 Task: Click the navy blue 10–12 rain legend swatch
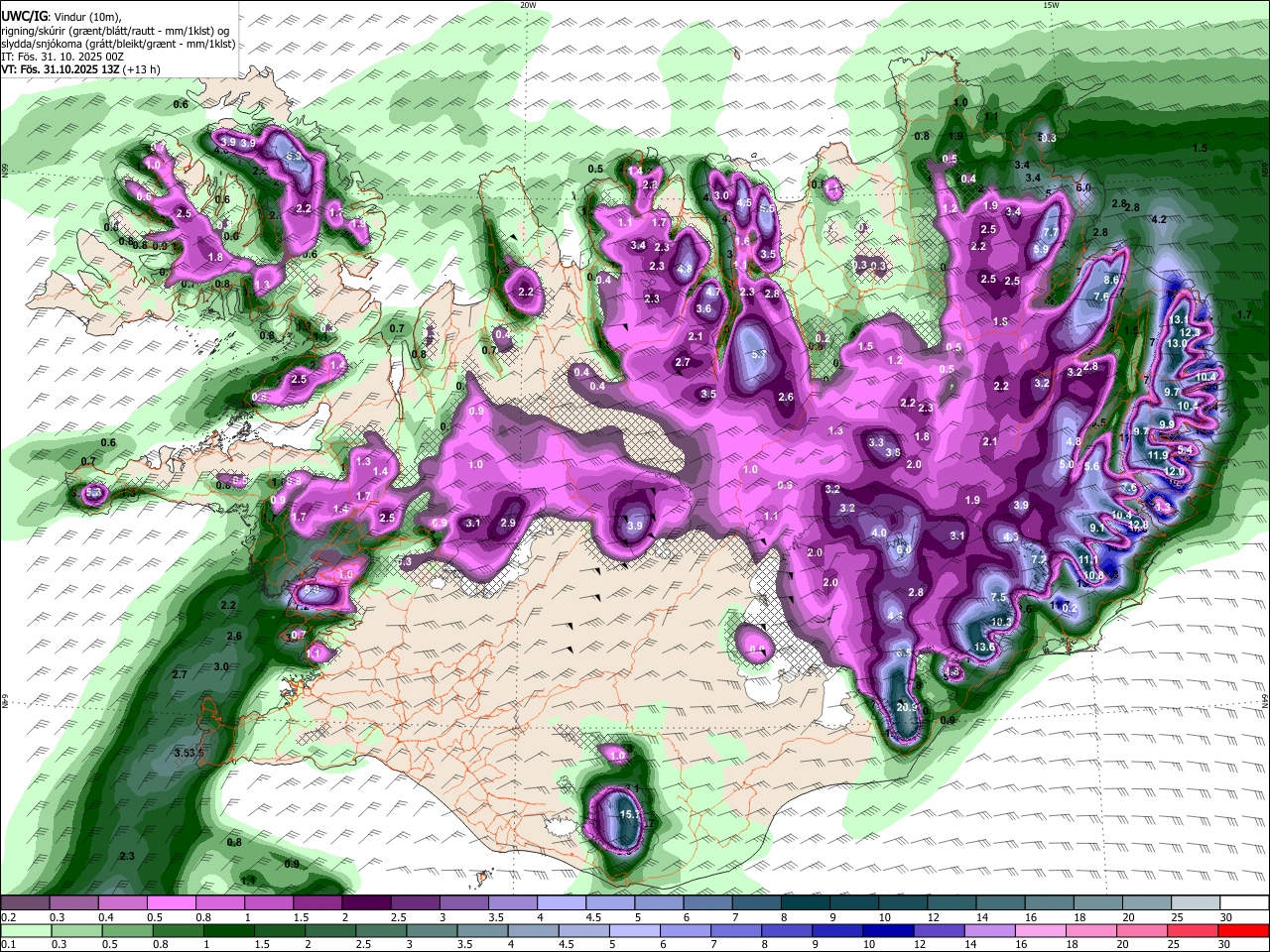tap(889, 931)
